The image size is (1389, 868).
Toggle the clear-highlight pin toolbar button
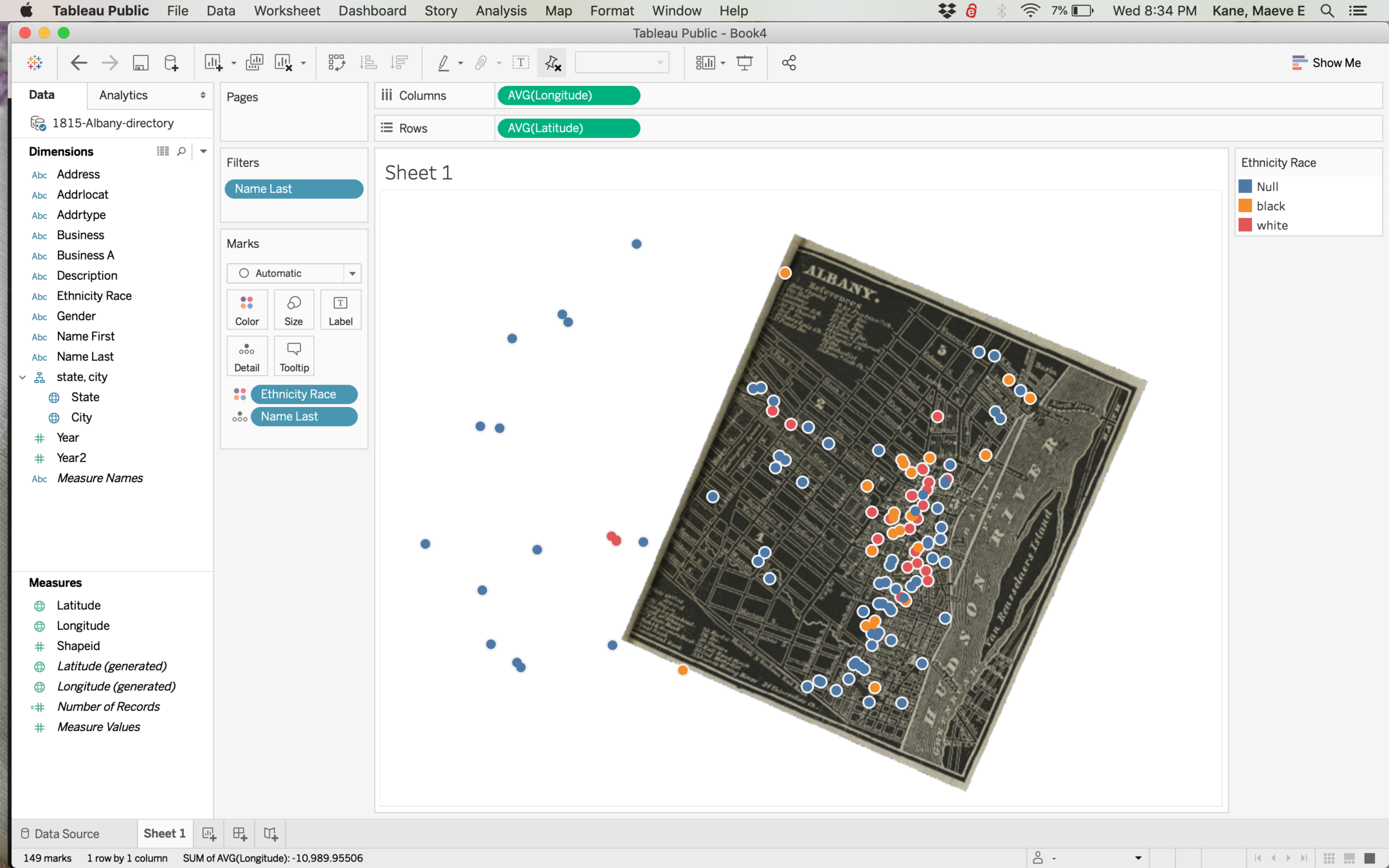coord(552,62)
